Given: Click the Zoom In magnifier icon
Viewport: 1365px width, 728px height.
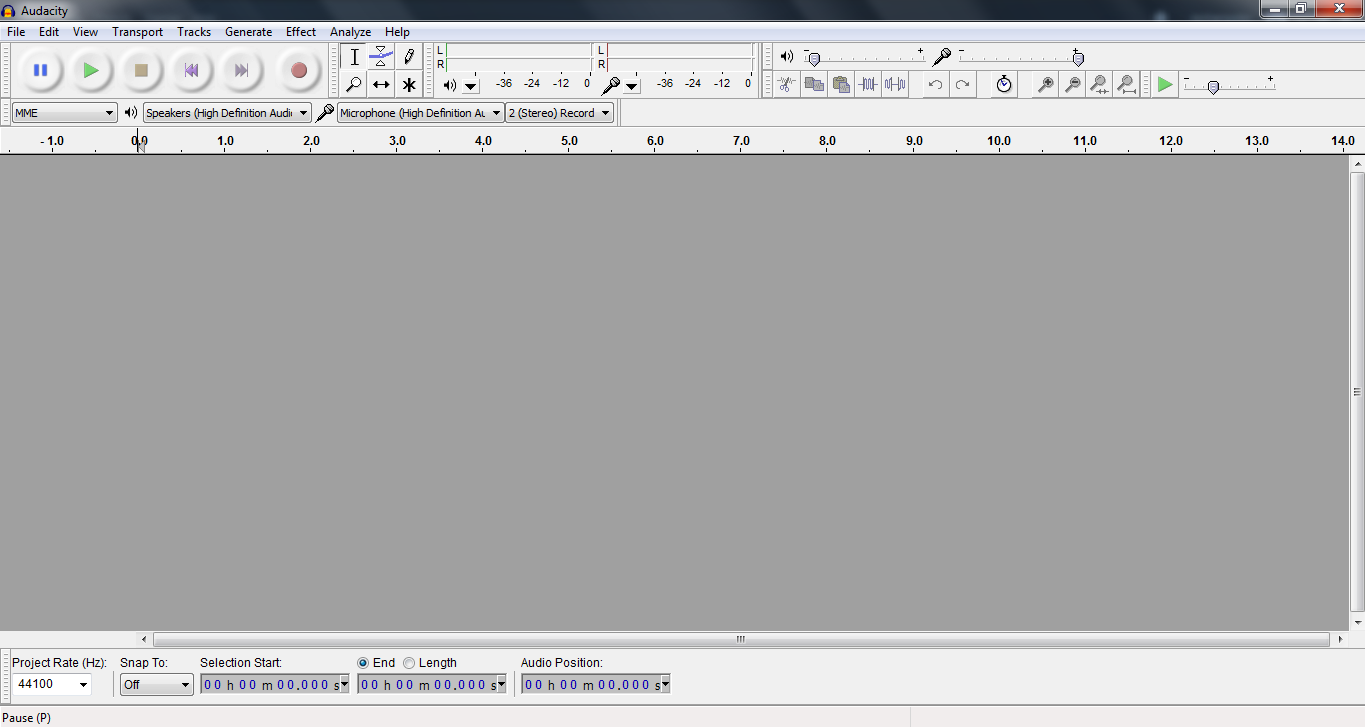Looking at the screenshot, I should pyautogui.click(x=1045, y=84).
